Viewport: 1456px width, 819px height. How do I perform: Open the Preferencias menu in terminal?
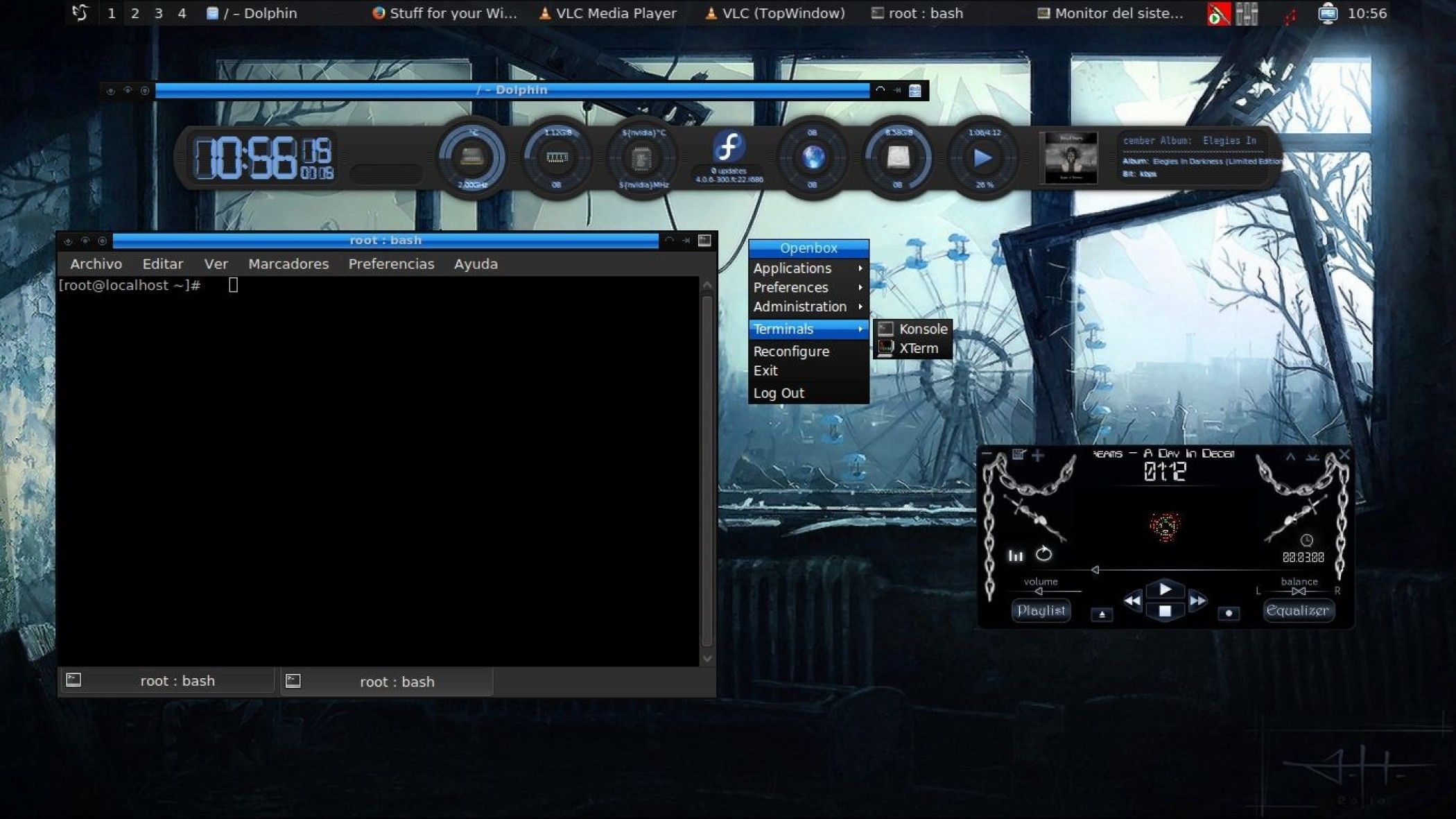click(x=391, y=264)
